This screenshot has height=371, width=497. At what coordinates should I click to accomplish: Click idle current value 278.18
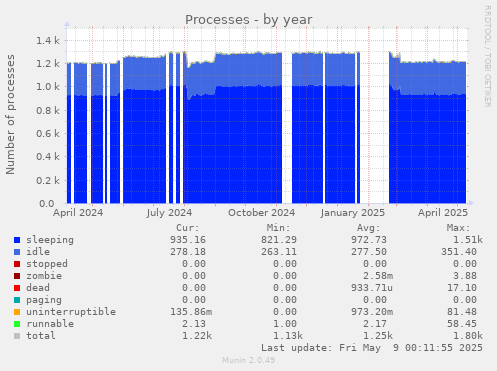coord(188,252)
